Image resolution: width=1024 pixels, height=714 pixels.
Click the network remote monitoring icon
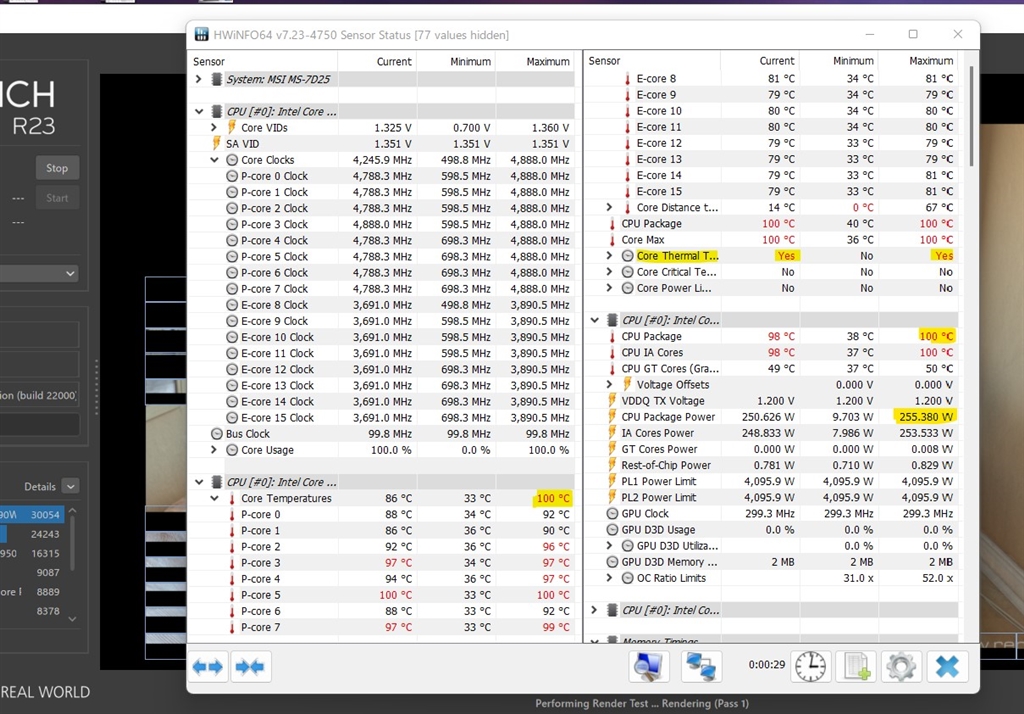702,666
